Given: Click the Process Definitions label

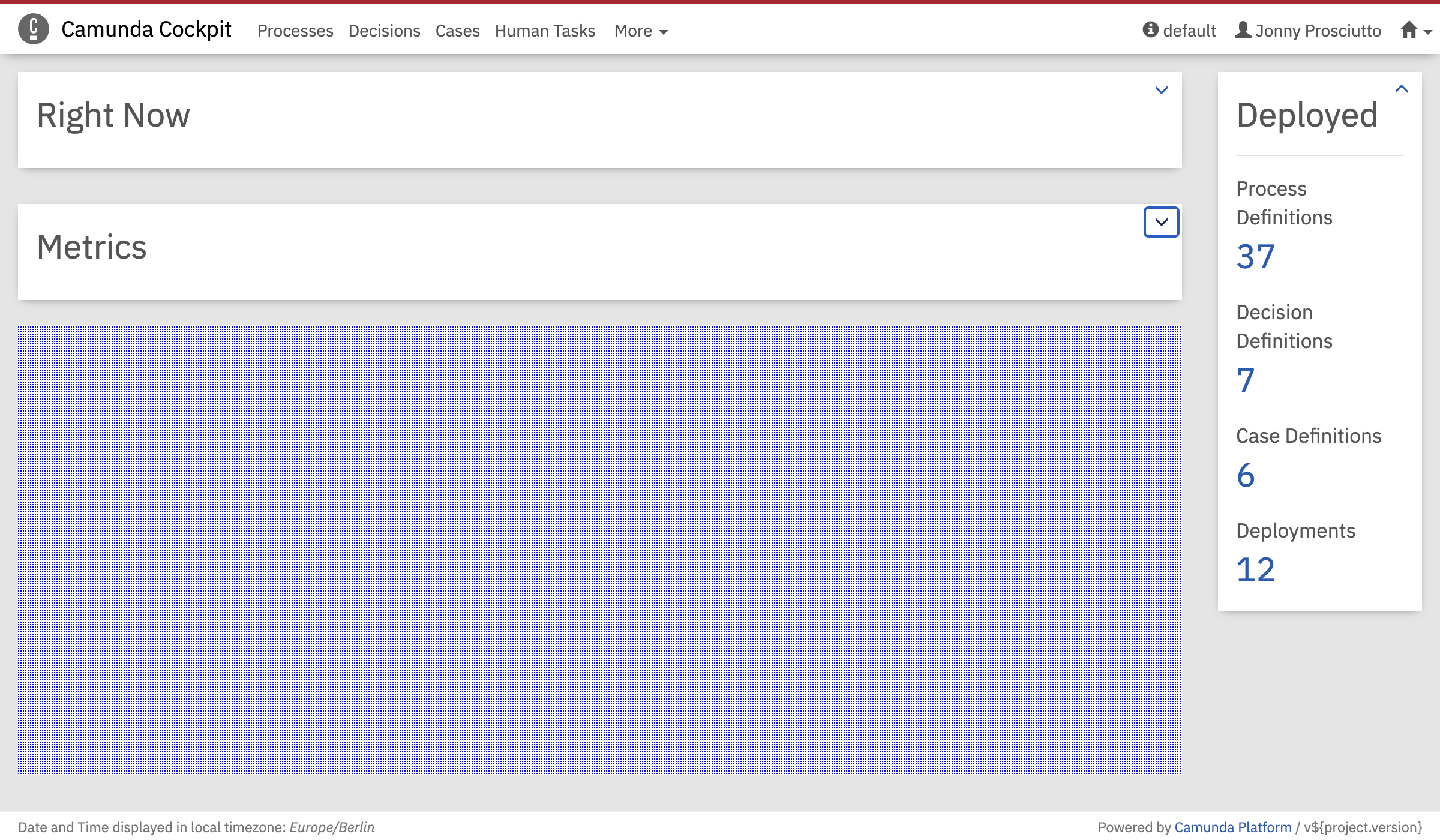Looking at the screenshot, I should click(x=1285, y=203).
